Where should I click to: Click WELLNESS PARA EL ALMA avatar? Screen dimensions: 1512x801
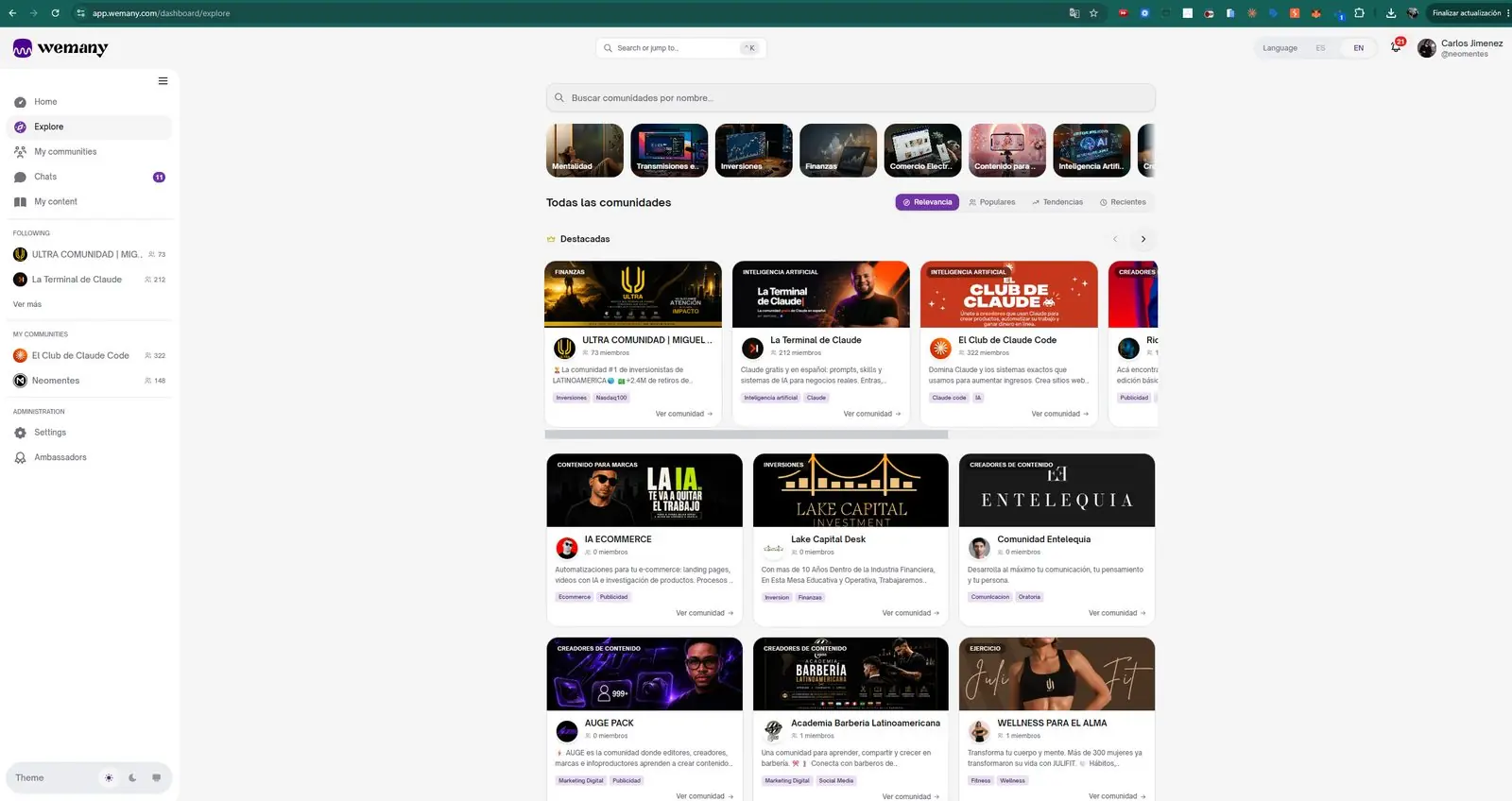coord(980,731)
